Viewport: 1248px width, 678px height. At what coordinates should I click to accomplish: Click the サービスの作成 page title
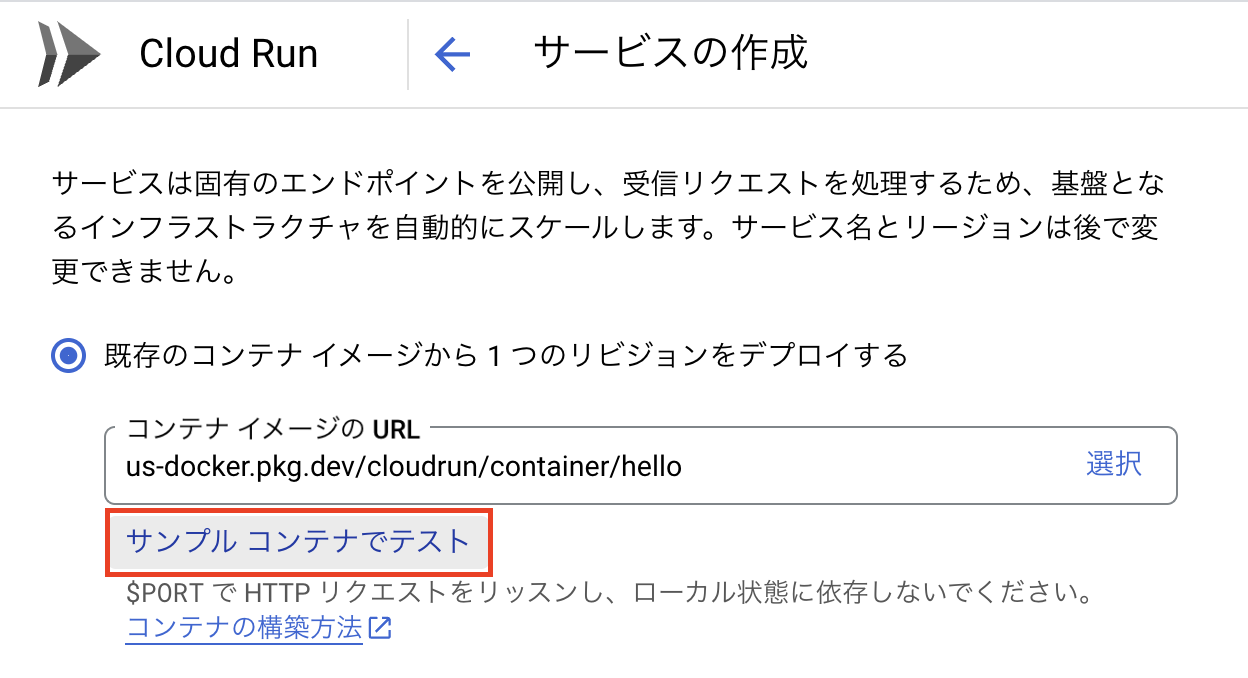(x=670, y=53)
